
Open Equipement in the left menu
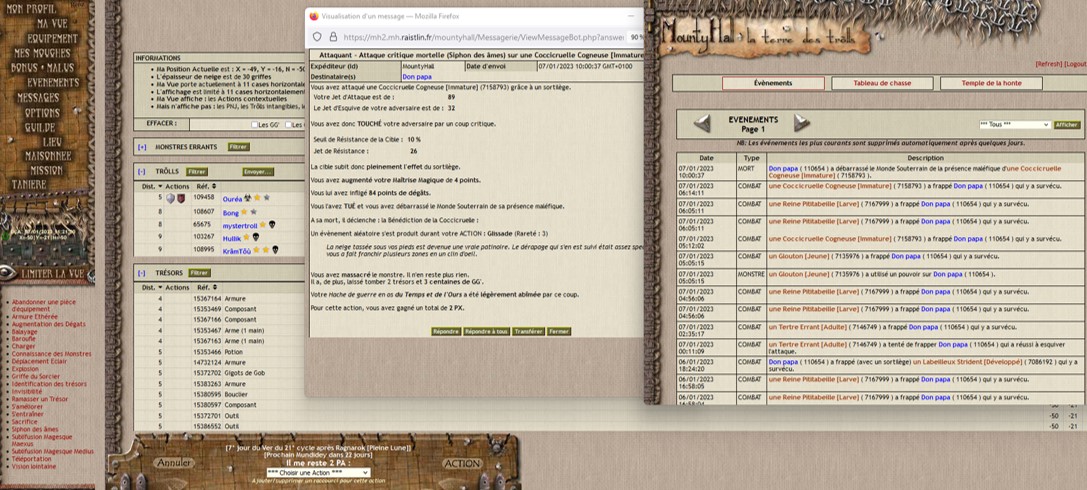[x=52, y=38]
